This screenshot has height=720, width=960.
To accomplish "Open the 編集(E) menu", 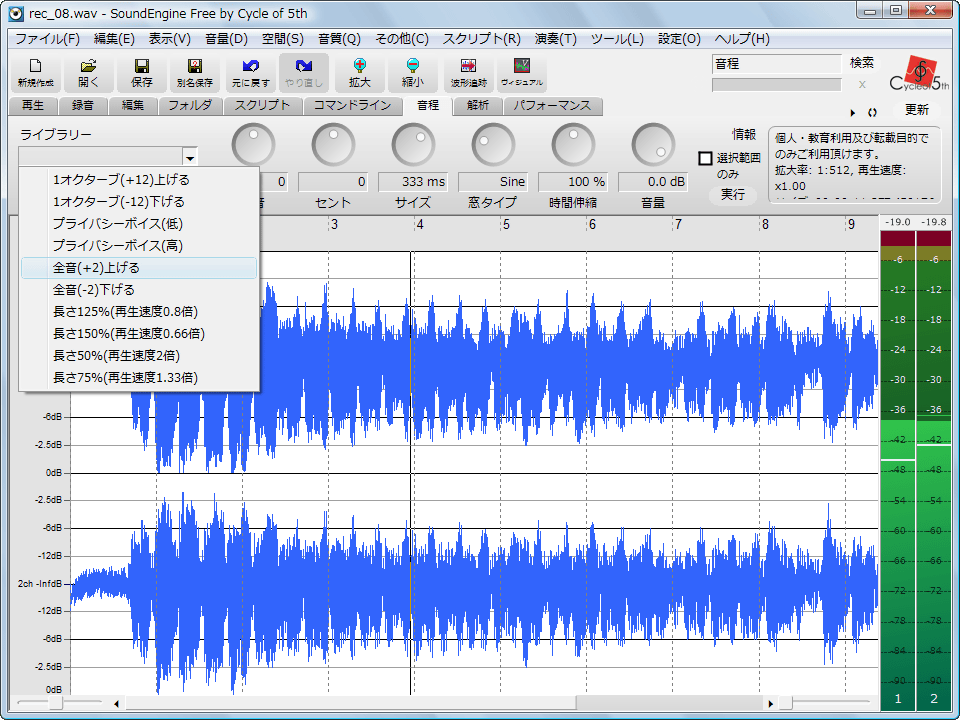I will point(114,39).
